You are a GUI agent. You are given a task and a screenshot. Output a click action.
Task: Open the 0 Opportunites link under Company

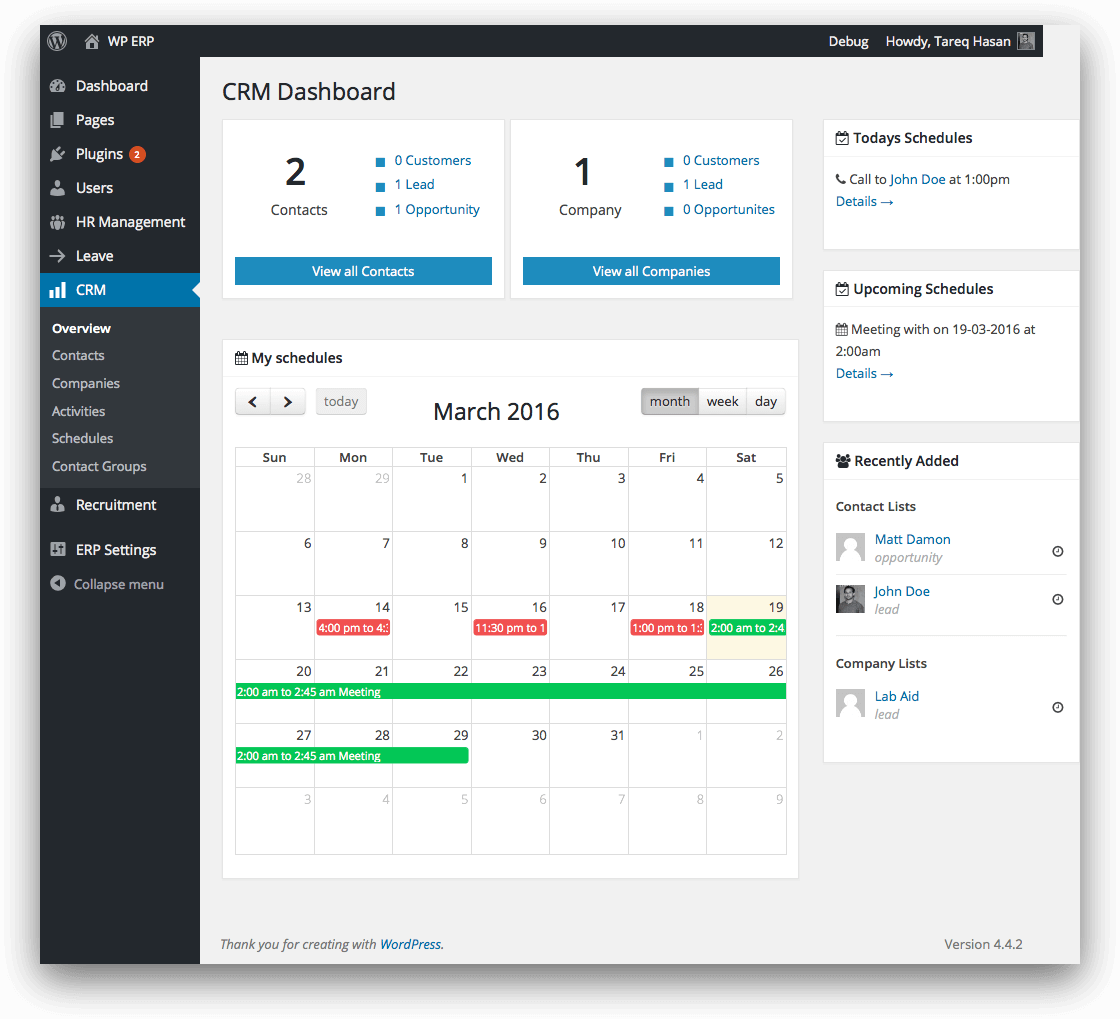729,209
